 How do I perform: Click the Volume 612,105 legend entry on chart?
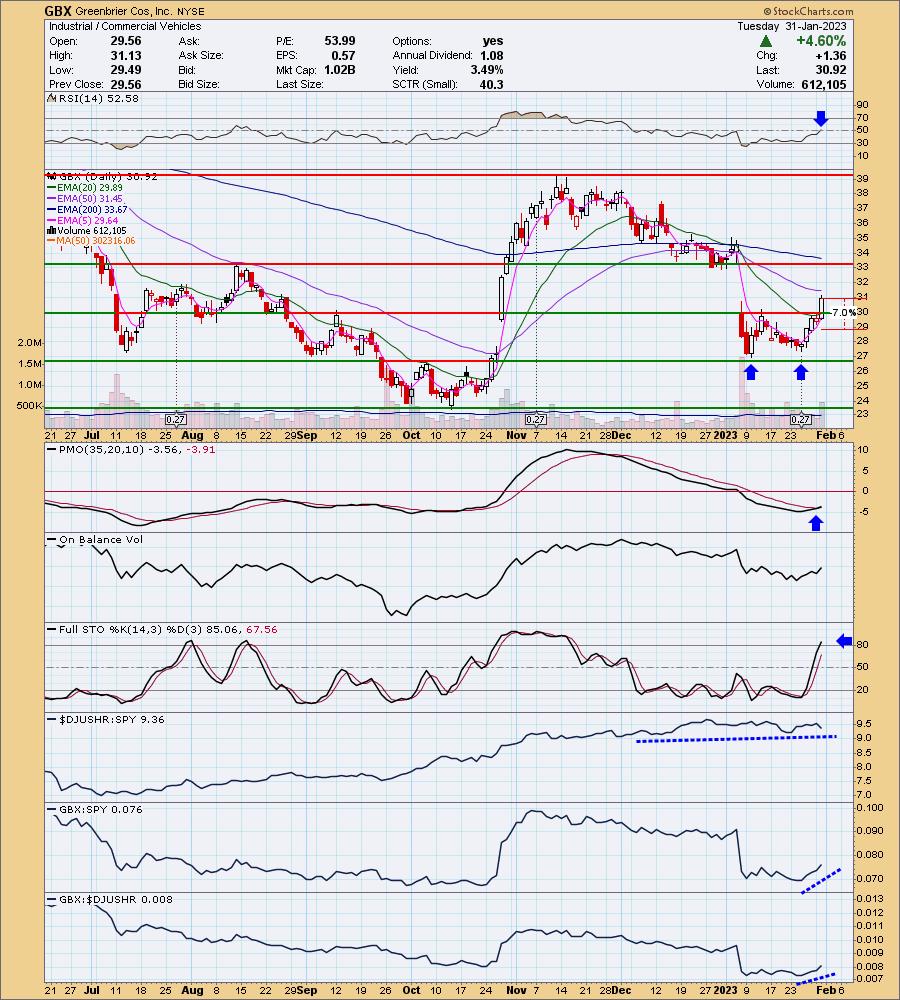[x=87, y=230]
